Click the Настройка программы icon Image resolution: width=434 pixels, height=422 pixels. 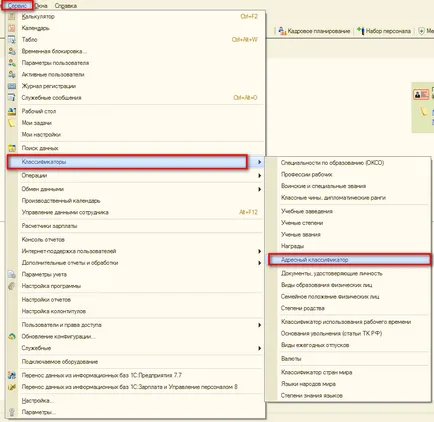12,286
